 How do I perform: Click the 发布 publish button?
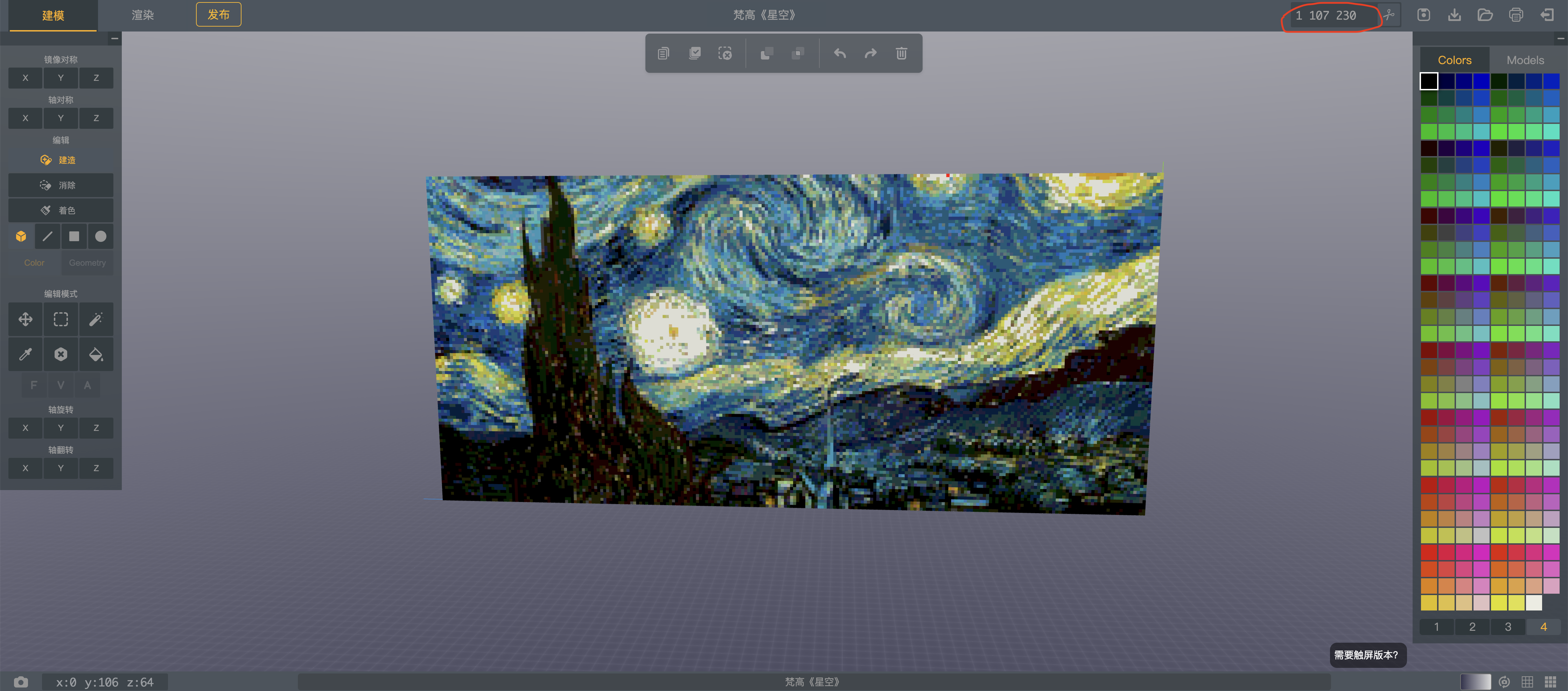218,15
